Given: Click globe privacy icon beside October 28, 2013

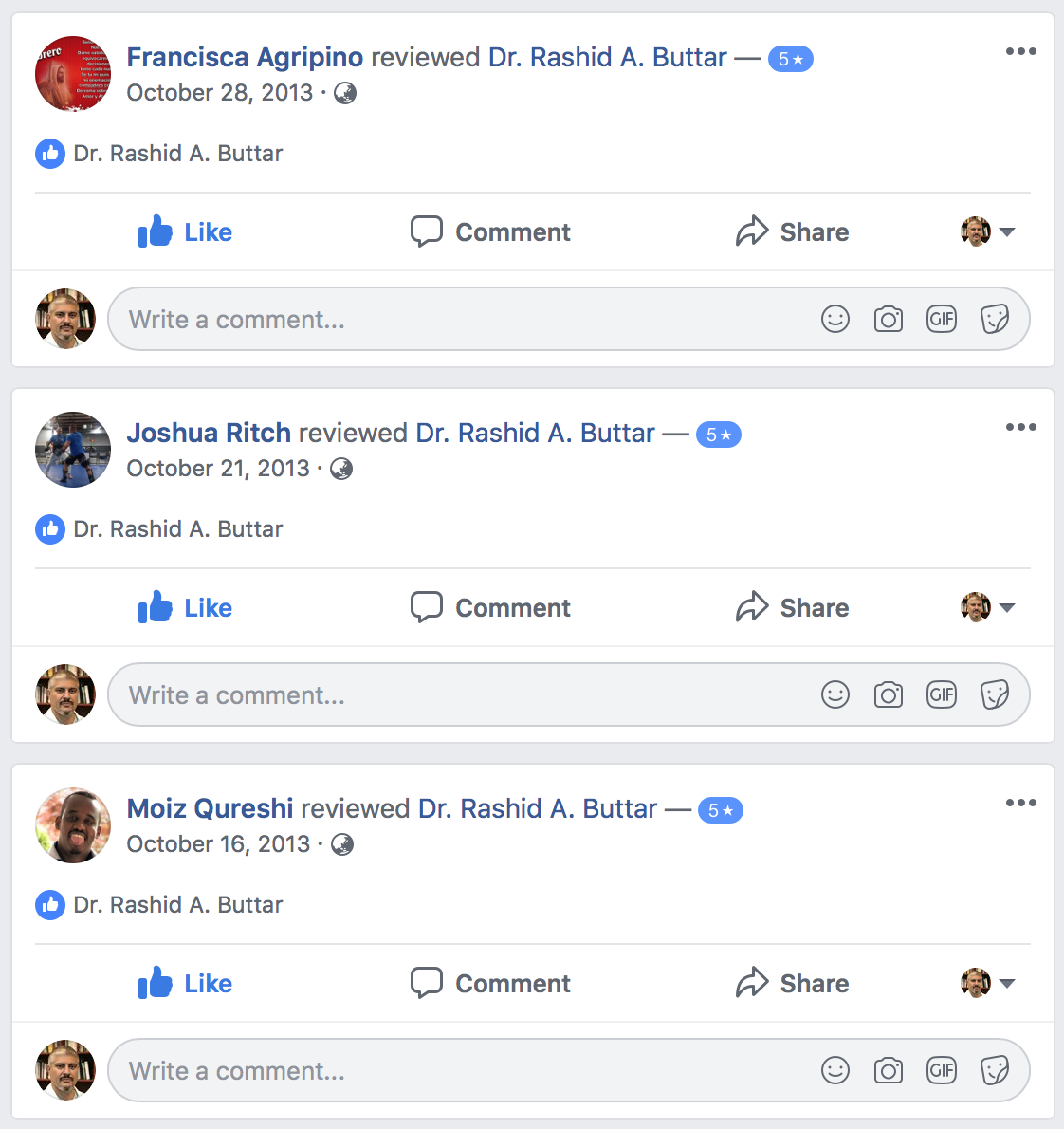Looking at the screenshot, I should point(345,93).
